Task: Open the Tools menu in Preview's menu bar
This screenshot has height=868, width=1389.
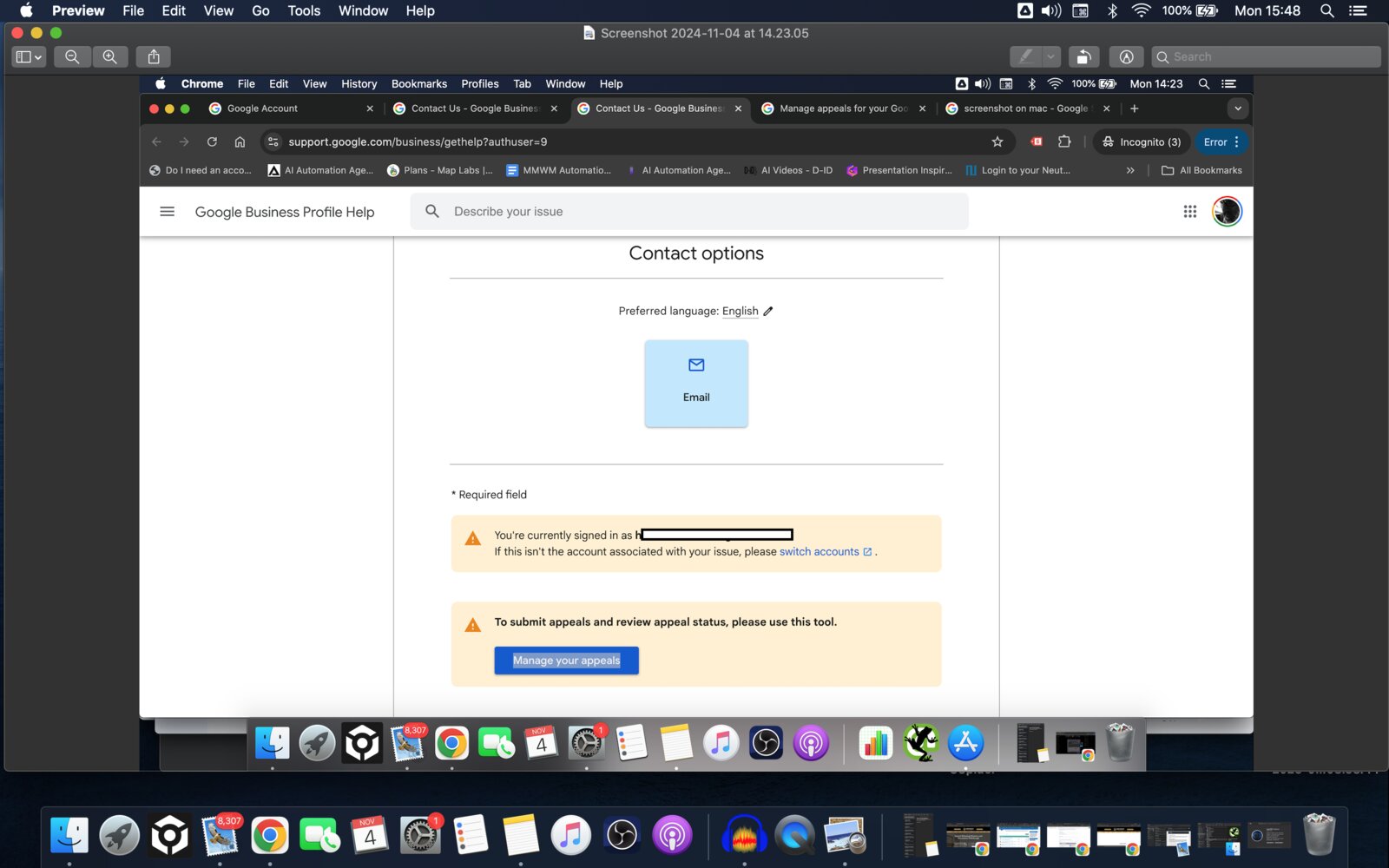Action: coord(304,10)
